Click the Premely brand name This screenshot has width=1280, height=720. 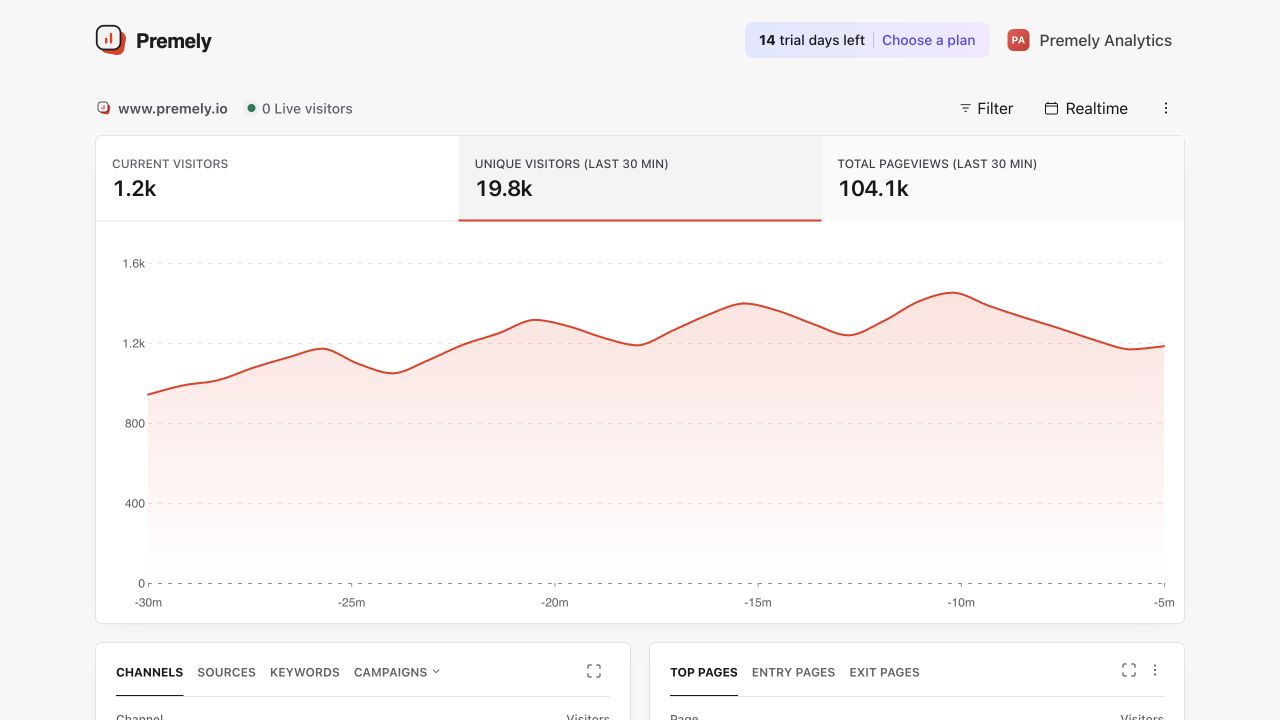click(174, 41)
